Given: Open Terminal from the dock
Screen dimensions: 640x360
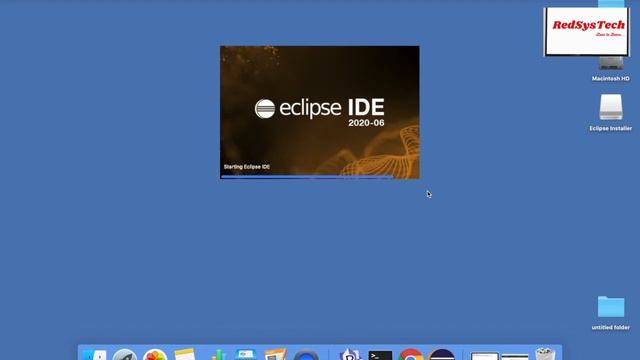Looking at the screenshot, I should pos(380,355).
